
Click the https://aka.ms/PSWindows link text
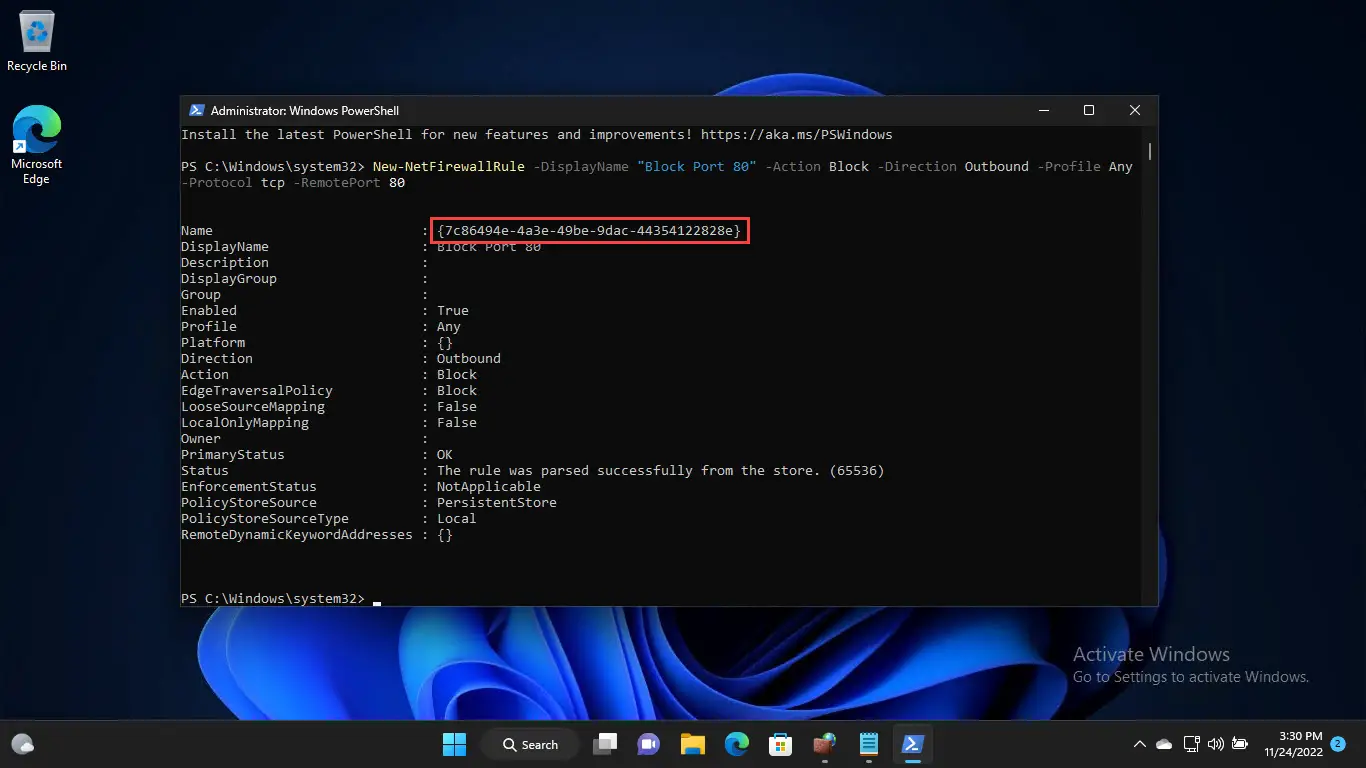pyautogui.click(x=796, y=134)
